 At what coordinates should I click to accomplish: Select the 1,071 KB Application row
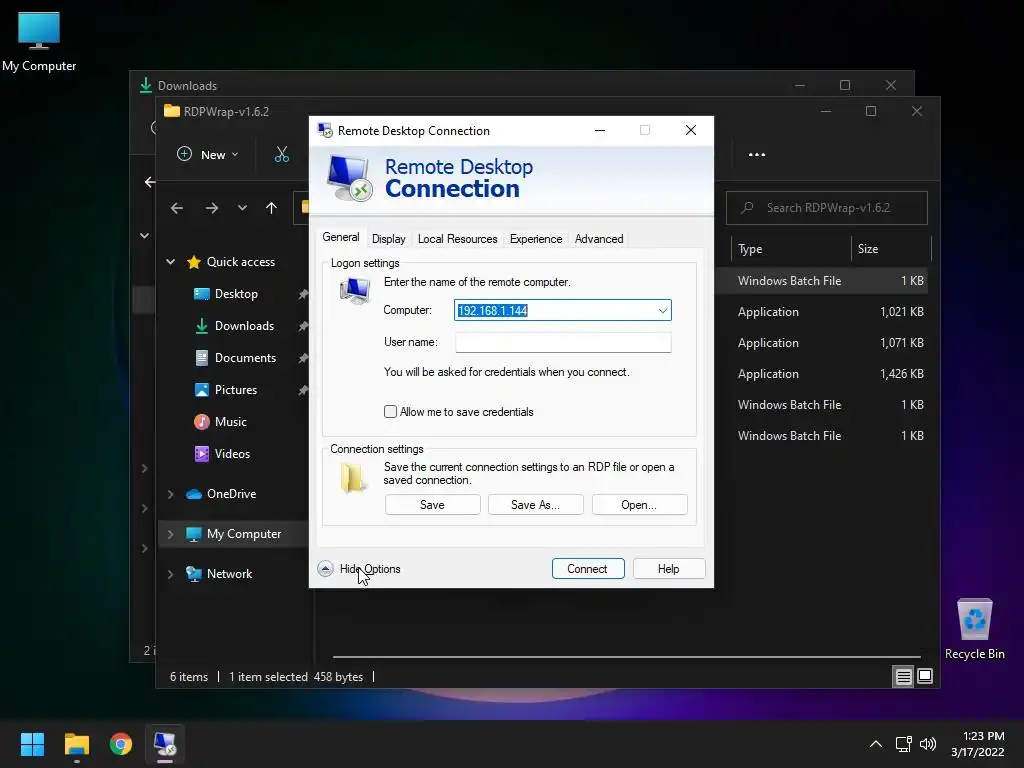click(x=822, y=343)
